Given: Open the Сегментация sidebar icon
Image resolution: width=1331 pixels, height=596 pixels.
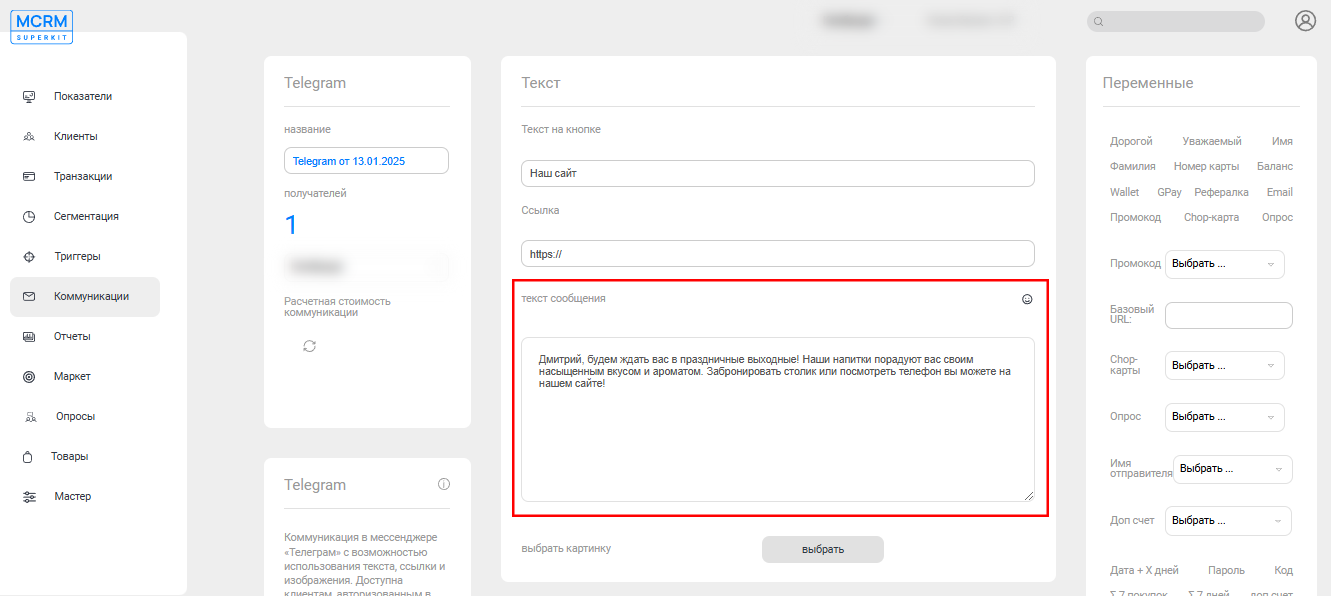Looking at the screenshot, I should click(x=29, y=217).
